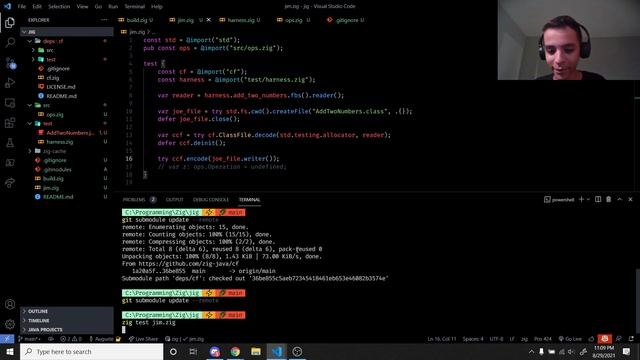640x360 pixels.
Task: Change the UTF-8 encoding selector
Action: 496,339
